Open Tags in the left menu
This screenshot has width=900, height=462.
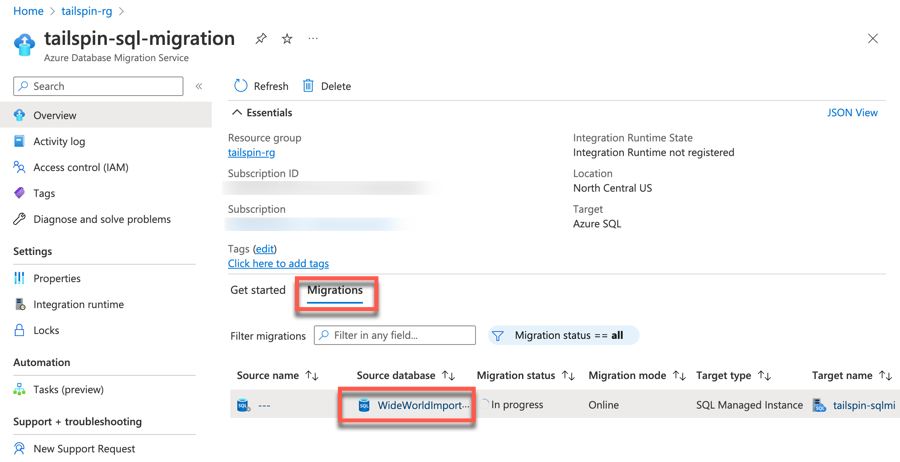pos(44,193)
